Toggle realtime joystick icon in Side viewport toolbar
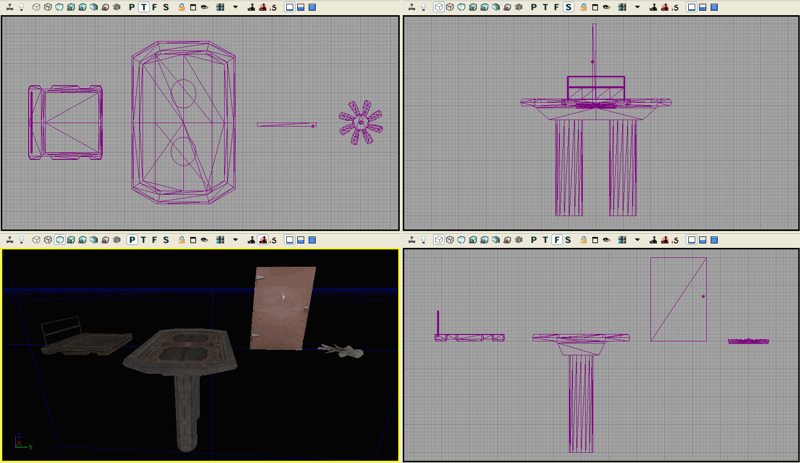The height and width of the screenshot is (463, 800). click(412, 7)
